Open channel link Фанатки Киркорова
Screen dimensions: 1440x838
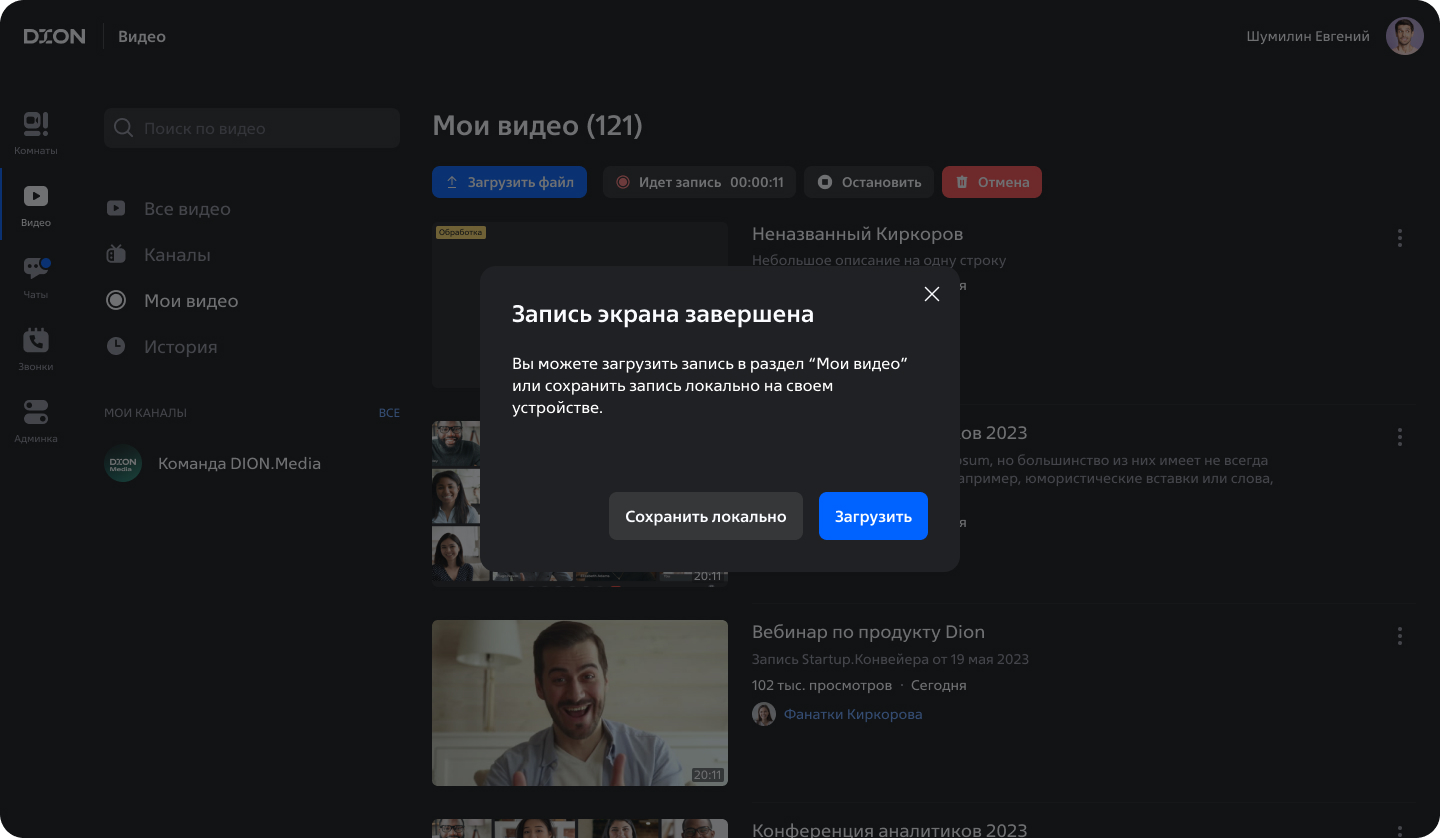click(x=853, y=714)
